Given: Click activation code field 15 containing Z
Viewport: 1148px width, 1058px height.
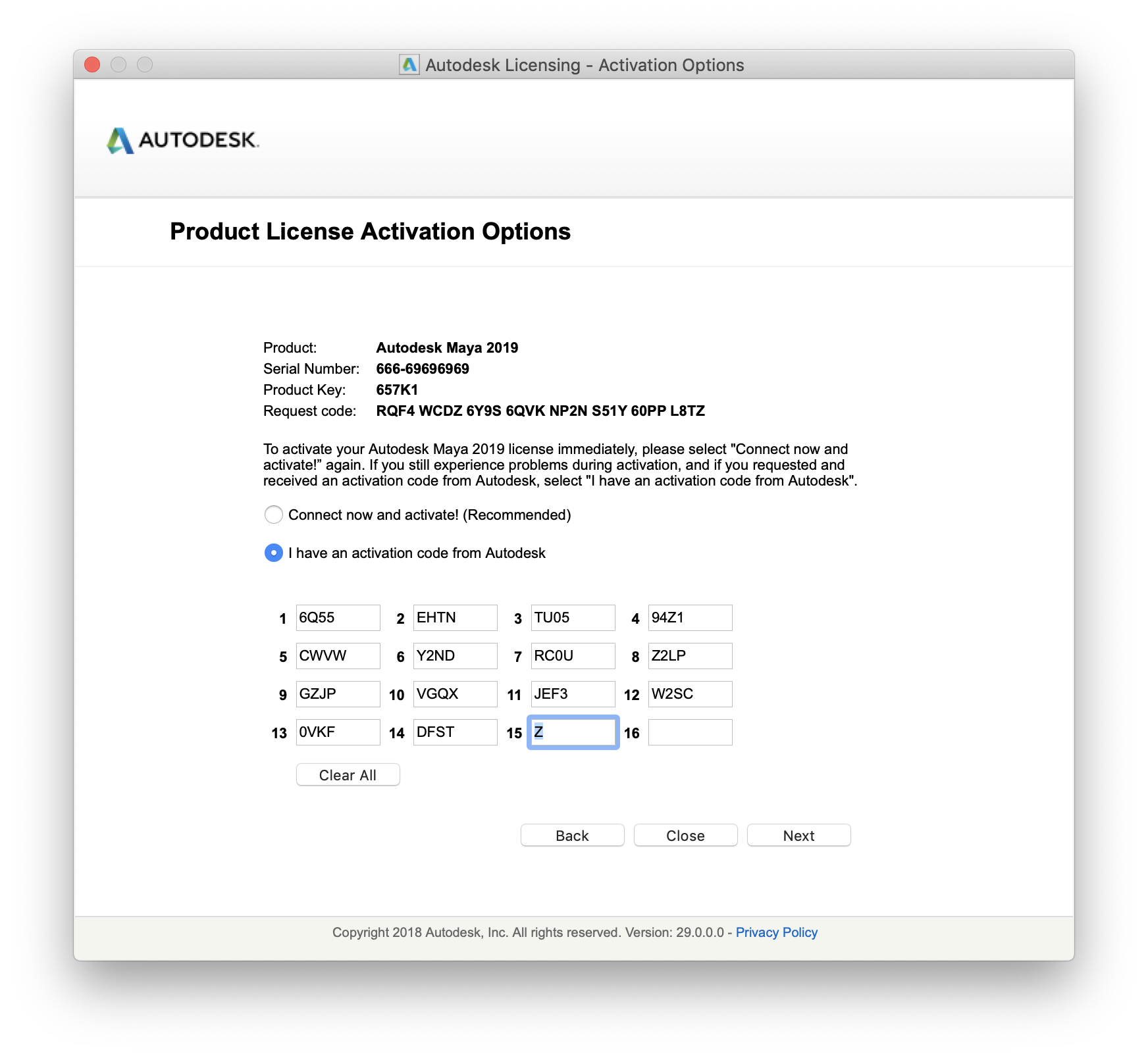Looking at the screenshot, I should coord(572,732).
